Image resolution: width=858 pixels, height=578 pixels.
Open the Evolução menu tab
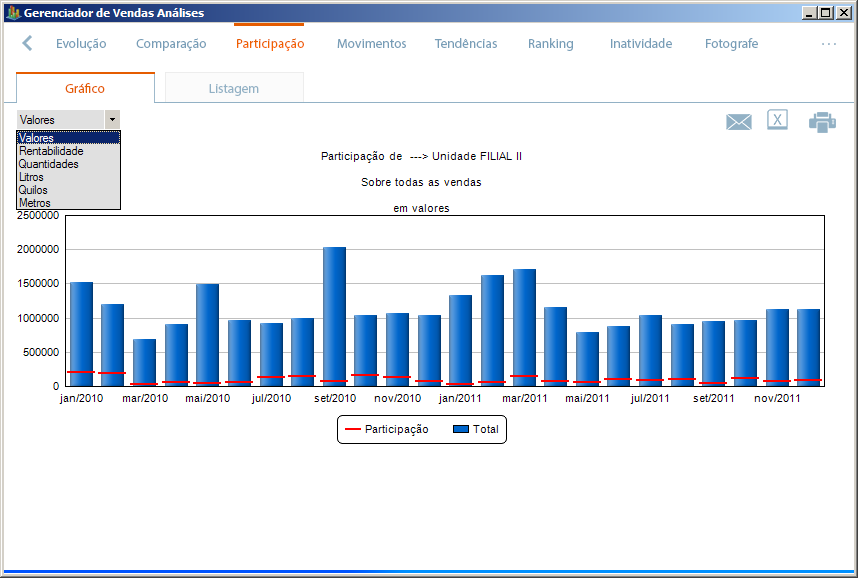pyautogui.click(x=81, y=44)
